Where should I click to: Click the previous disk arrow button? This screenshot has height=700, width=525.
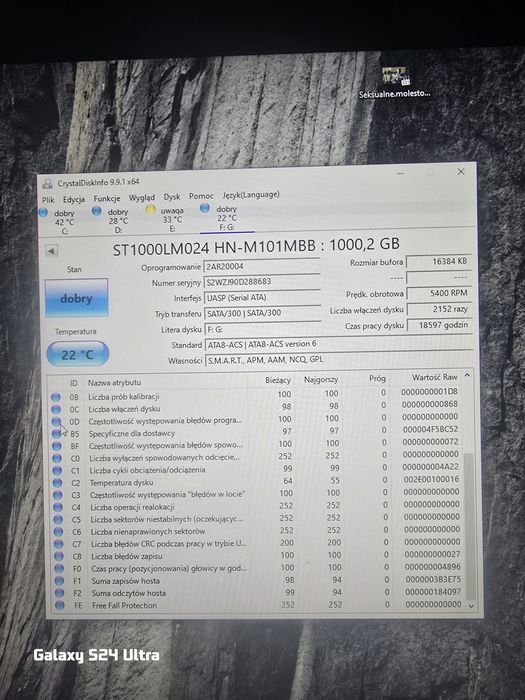51,251
